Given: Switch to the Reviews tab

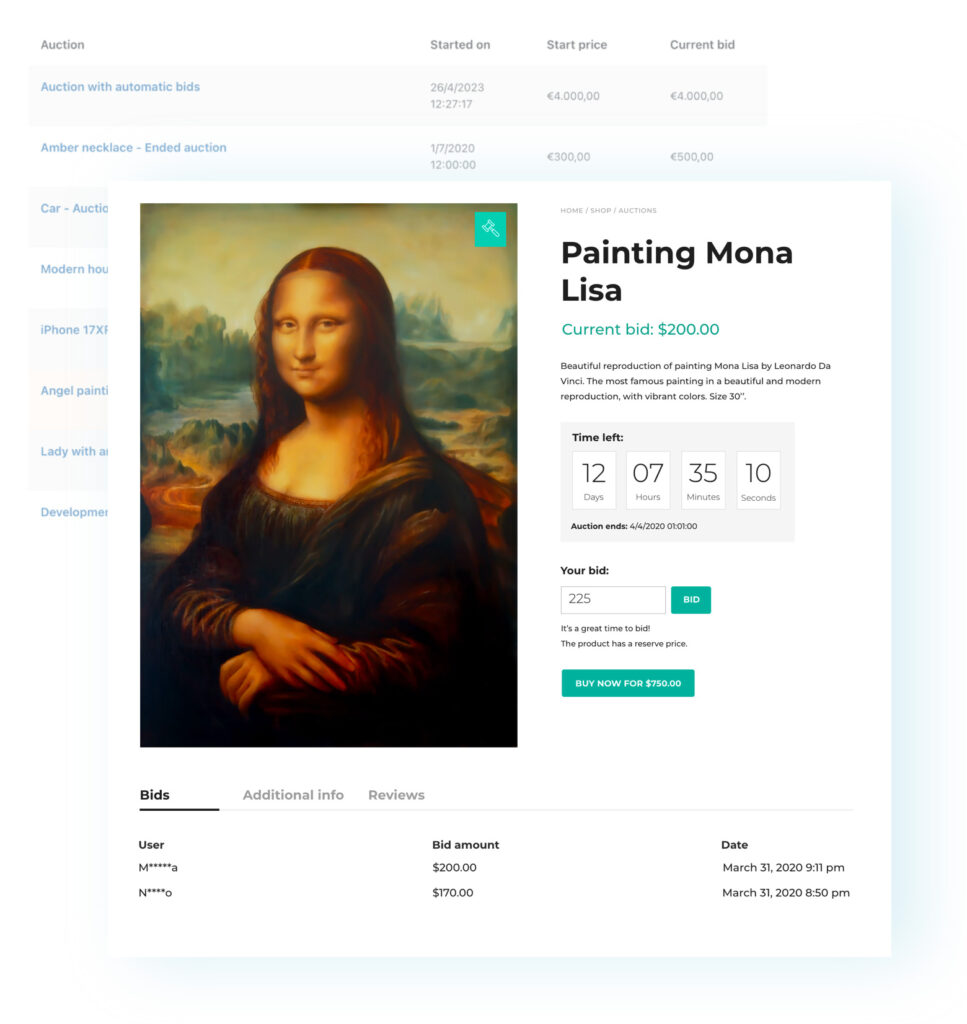Looking at the screenshot, I should coord(396,794).
